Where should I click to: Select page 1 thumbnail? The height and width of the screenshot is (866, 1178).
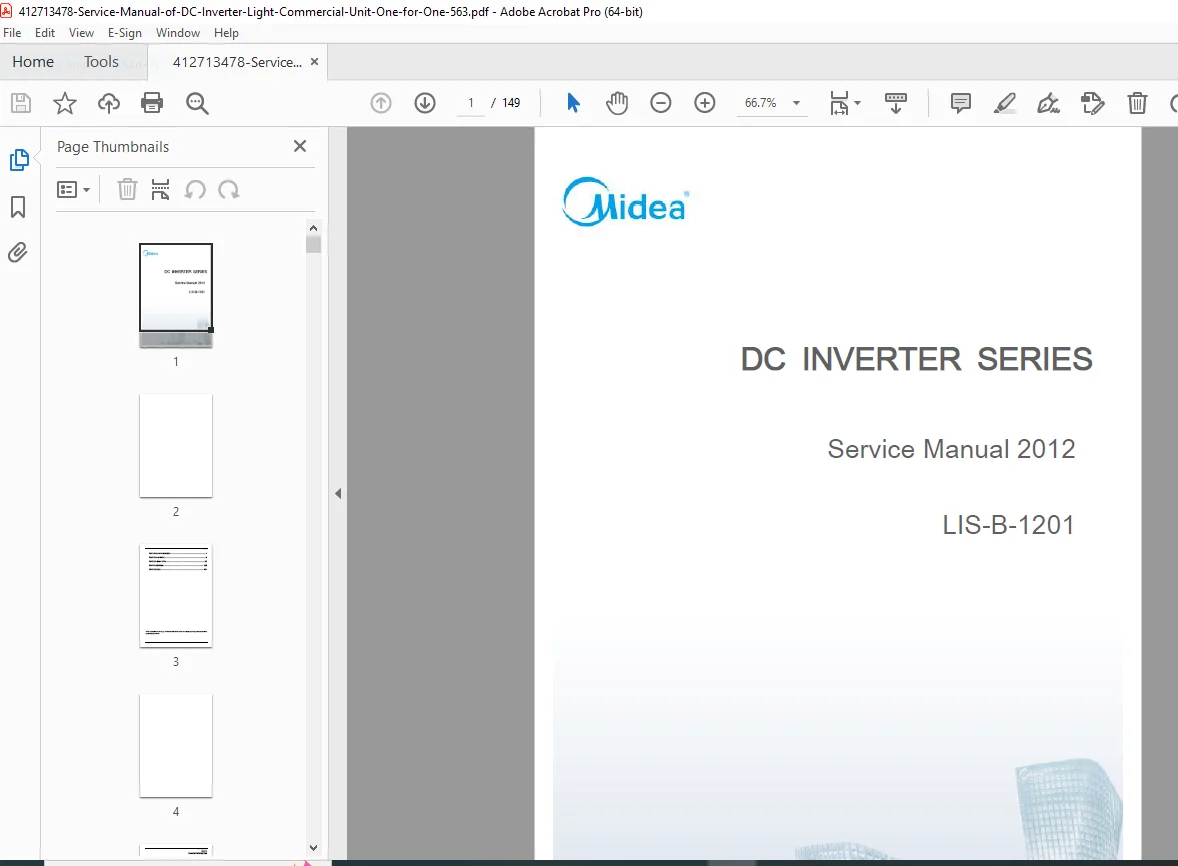pos(176,295)
